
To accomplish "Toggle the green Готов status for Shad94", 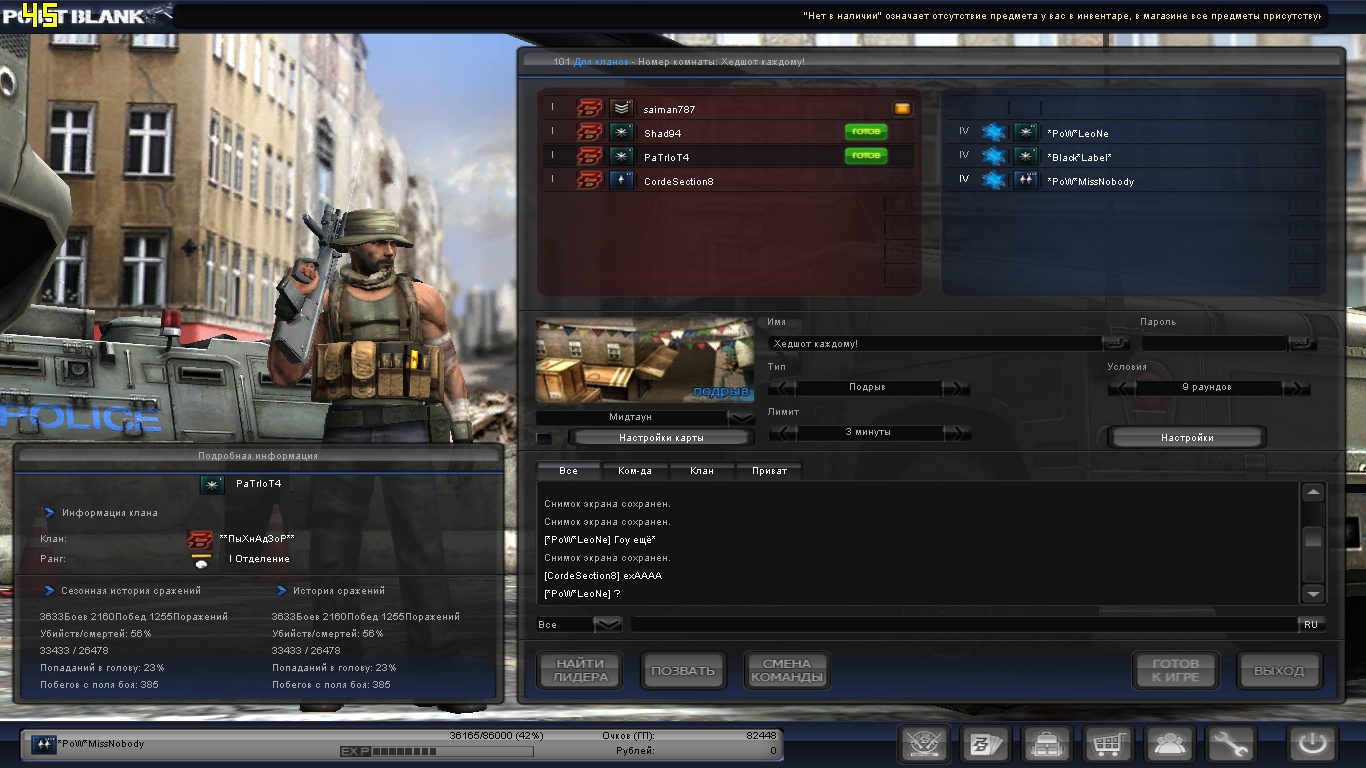I will pos(865,132).
